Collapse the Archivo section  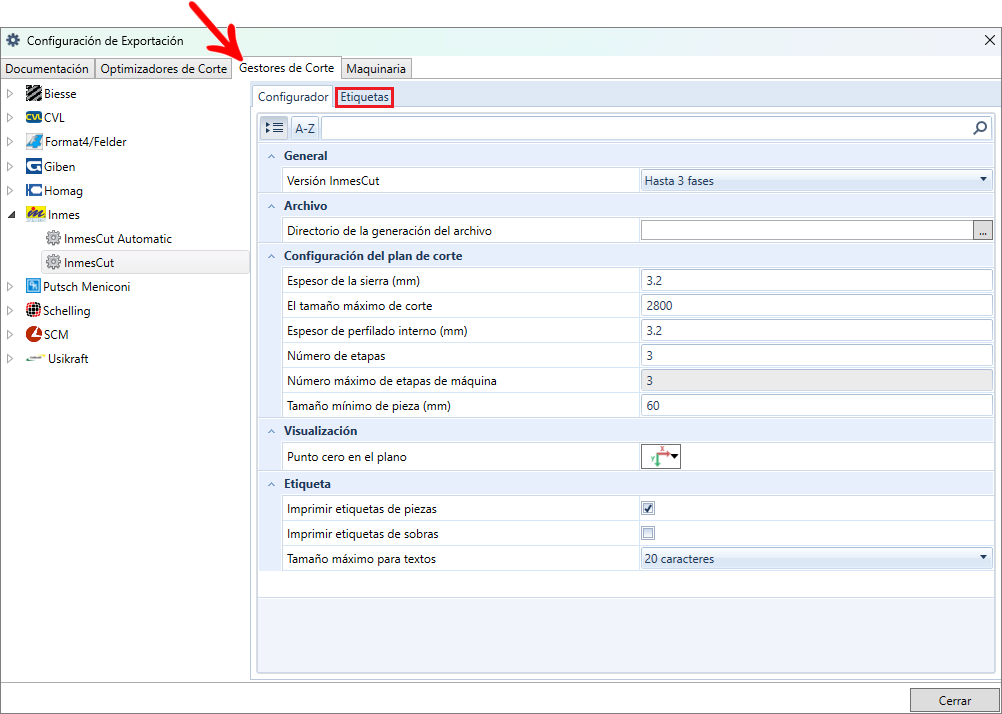(x=271, y=206)
